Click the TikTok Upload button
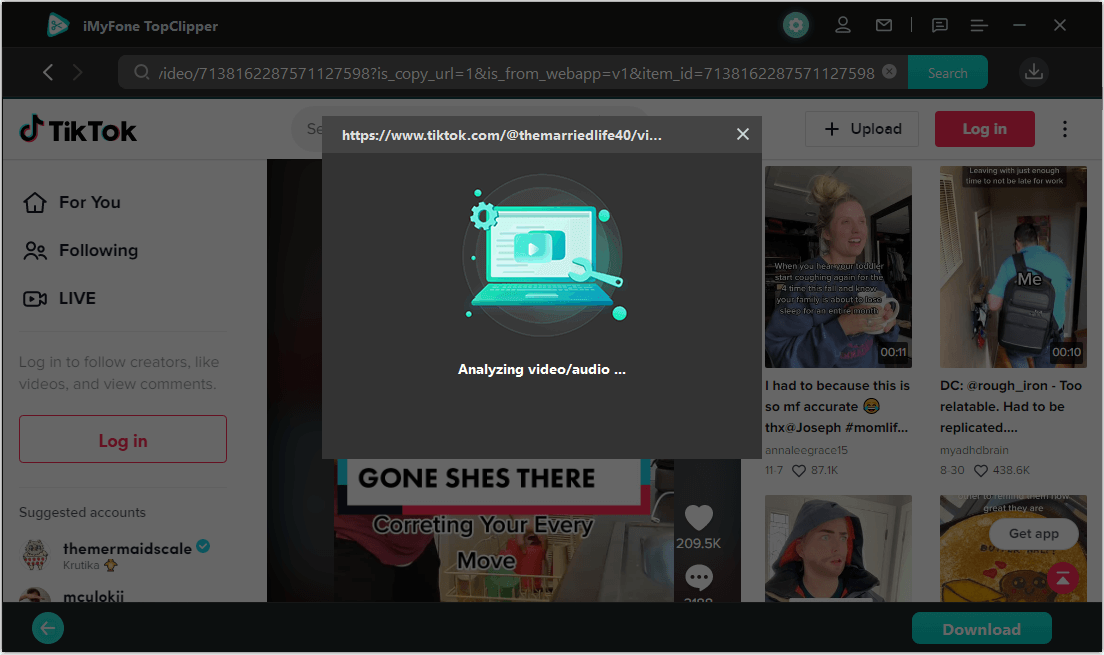Viewport: 1104px width, 655px height. pos(862,129)
